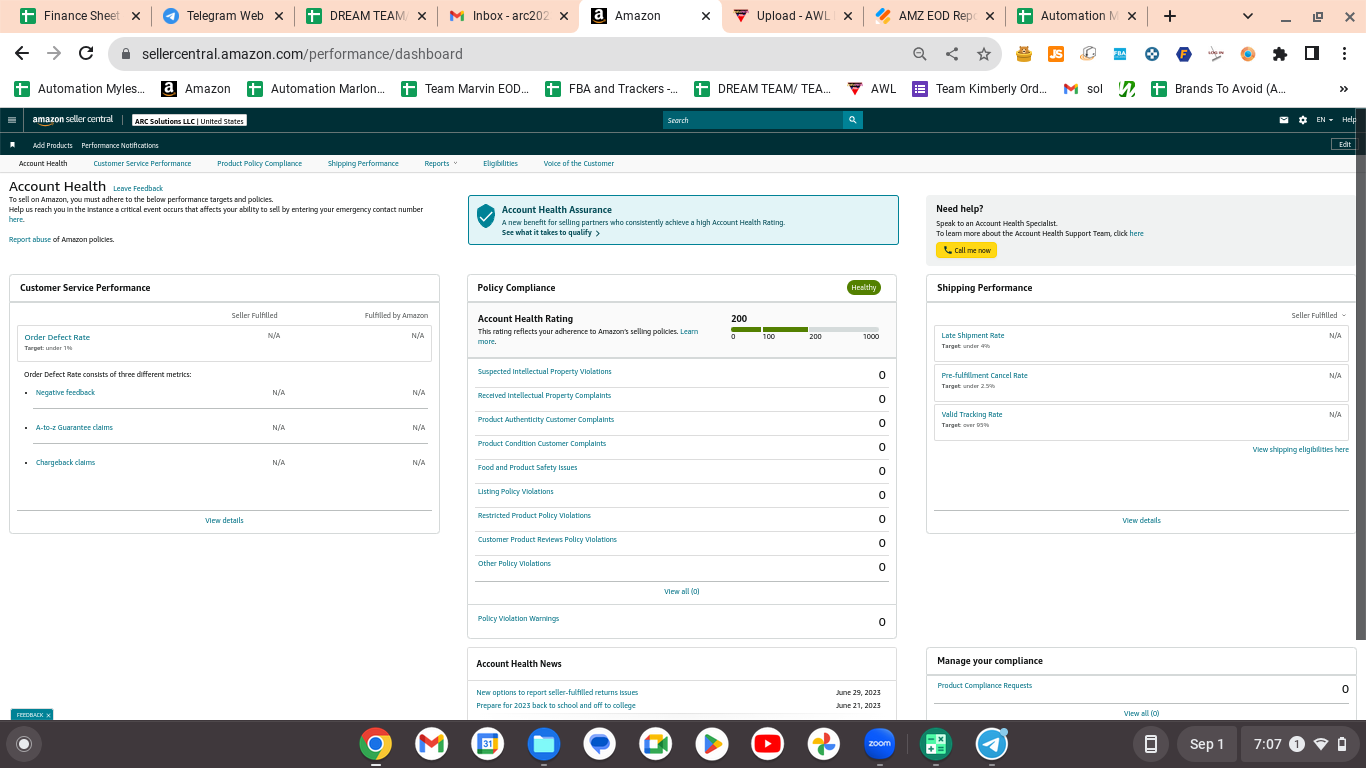
Task: Open the Chrome three-dot menu
Action: point(1344,54)
